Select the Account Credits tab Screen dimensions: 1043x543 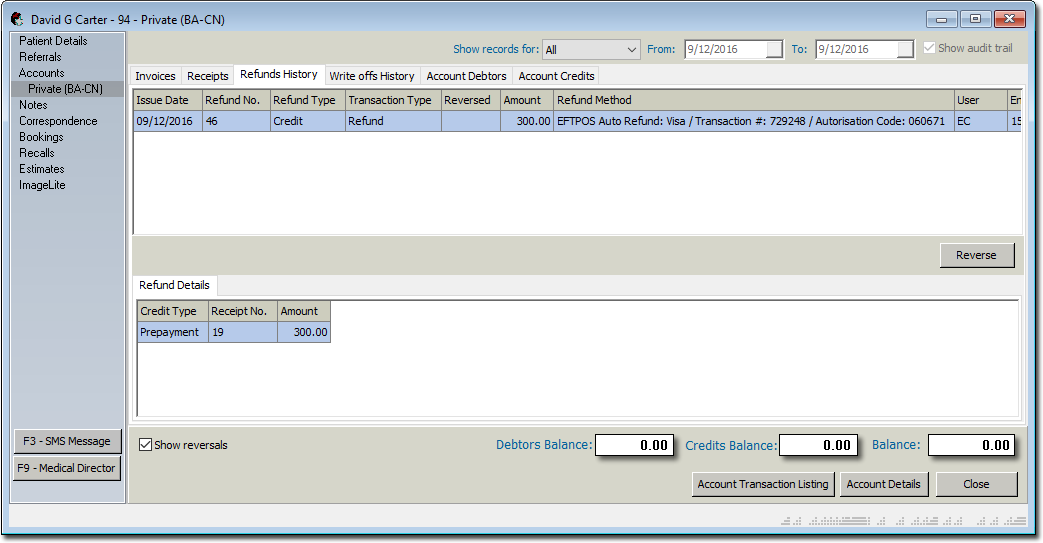click(556, 76)
